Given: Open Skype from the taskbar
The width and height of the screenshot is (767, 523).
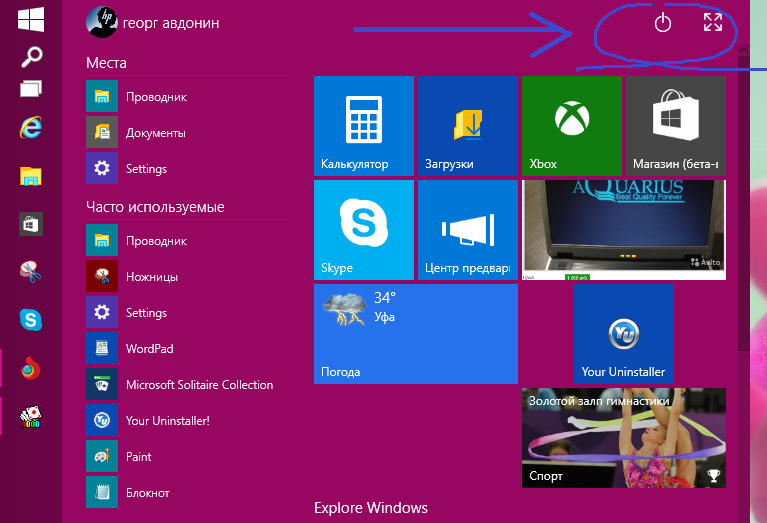Looking at the screenshot, I should point(31,320).
